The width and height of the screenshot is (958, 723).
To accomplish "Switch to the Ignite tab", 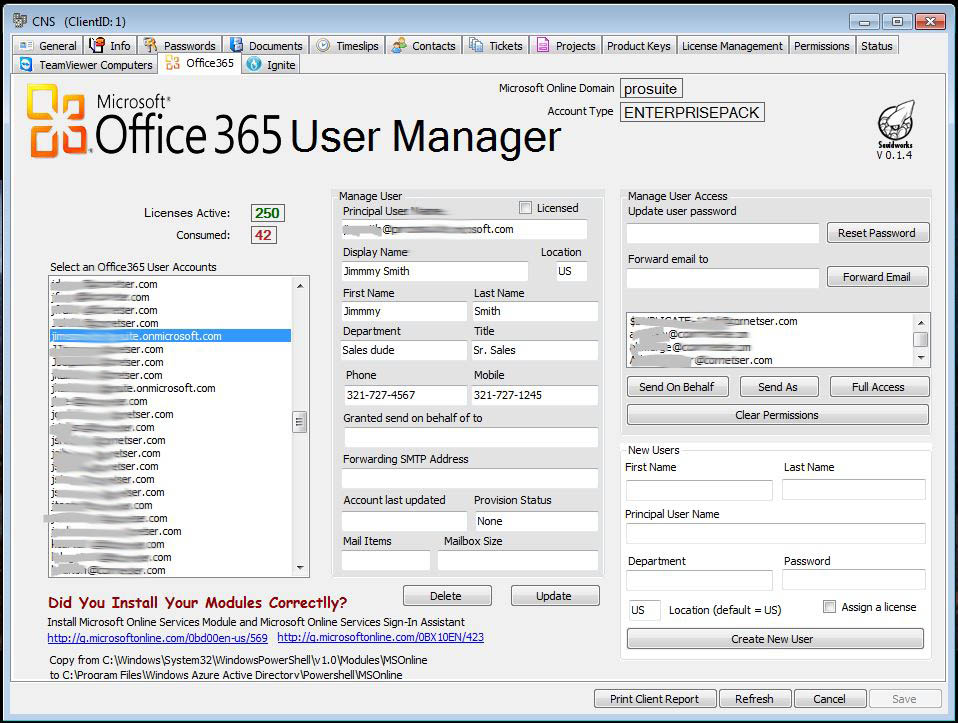I will (x=271, y=65).
